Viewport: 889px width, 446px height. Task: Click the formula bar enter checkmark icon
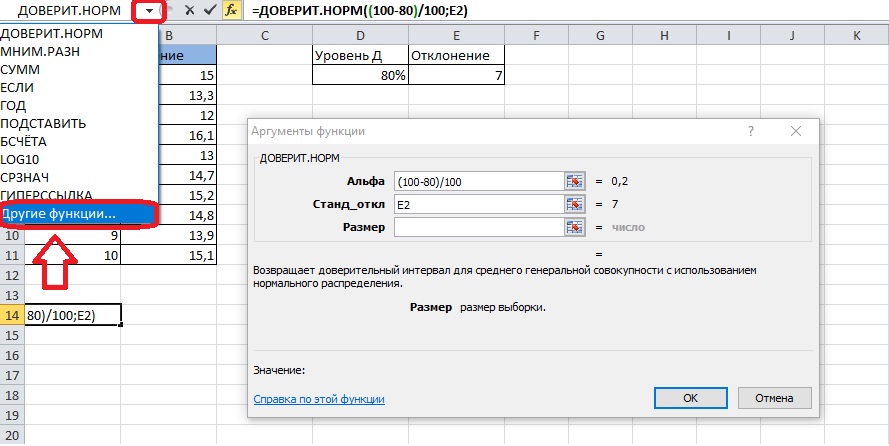[x=209, y=11]
